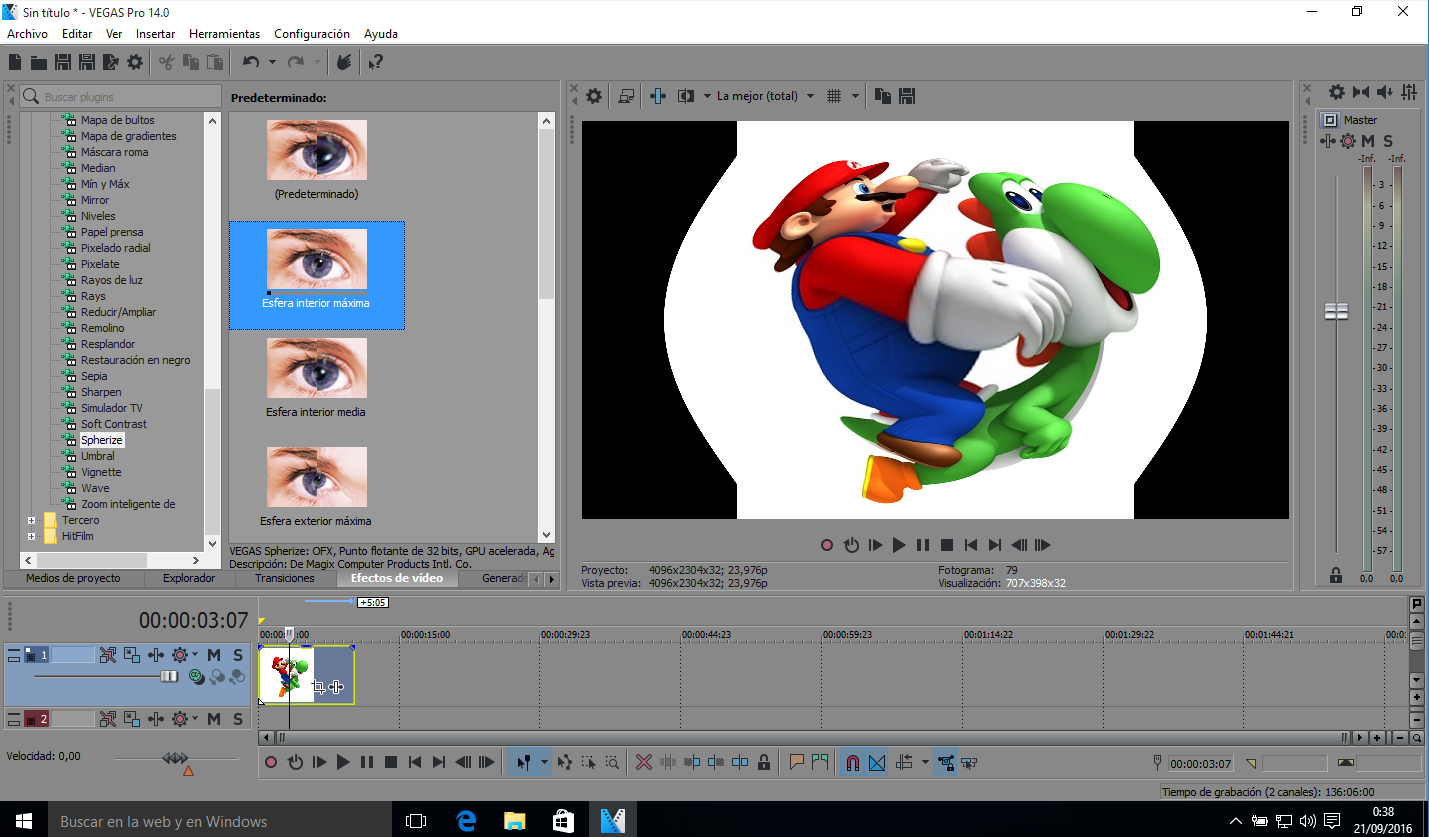Open the undo history dropdown arrow

[272, 62]
